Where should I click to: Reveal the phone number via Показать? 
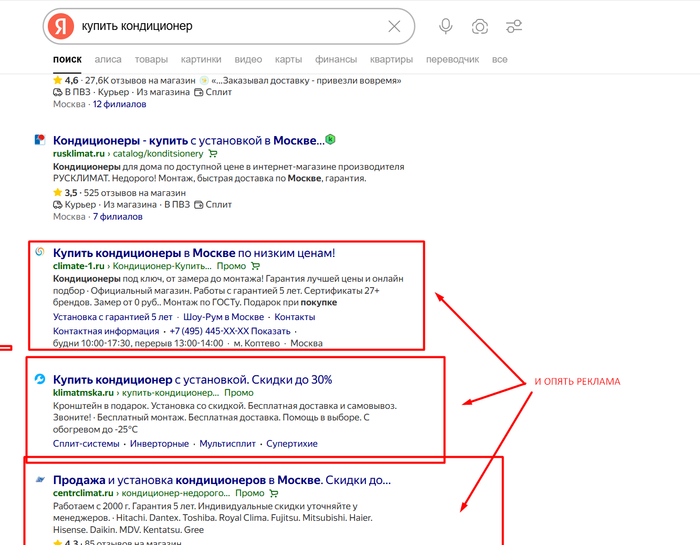pyautogui.click(x=271, y=330)
